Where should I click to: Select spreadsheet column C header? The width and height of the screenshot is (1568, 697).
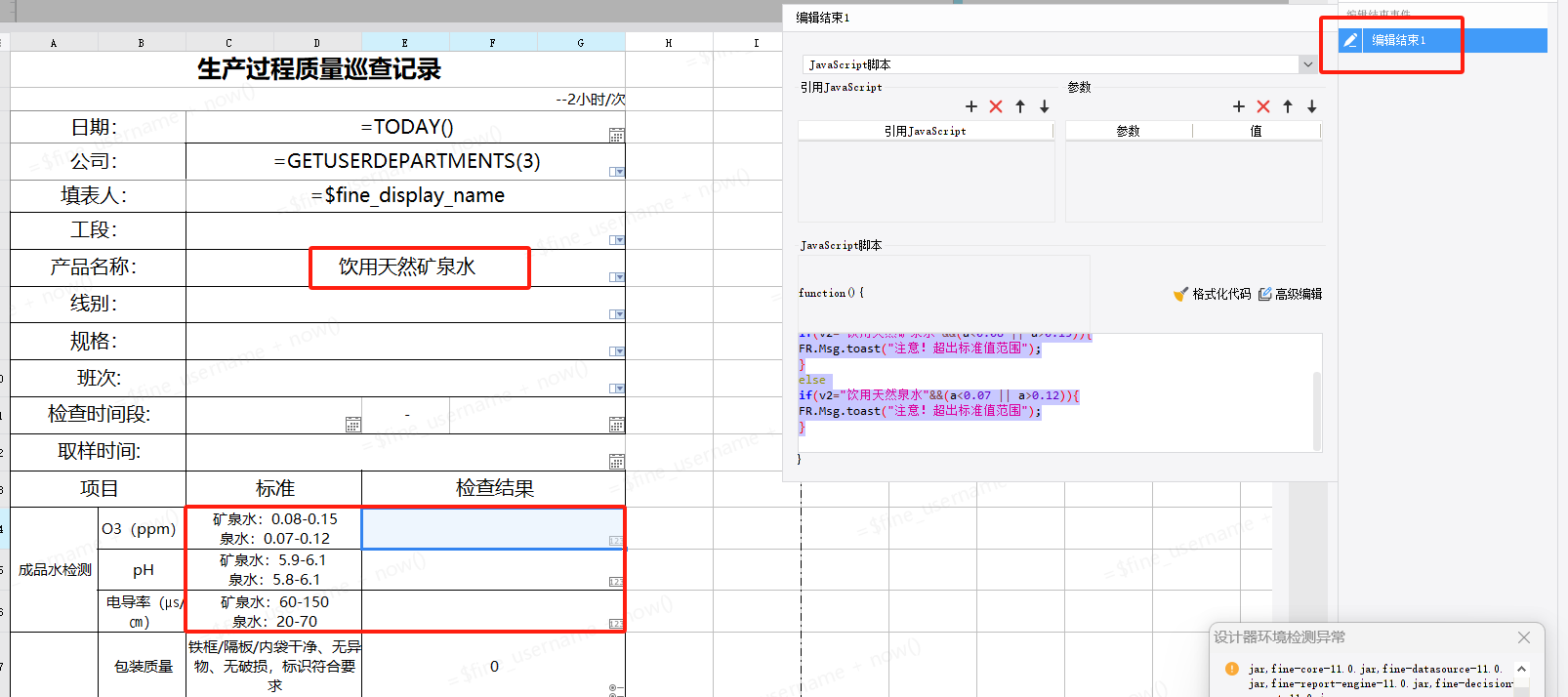point(229,42)
